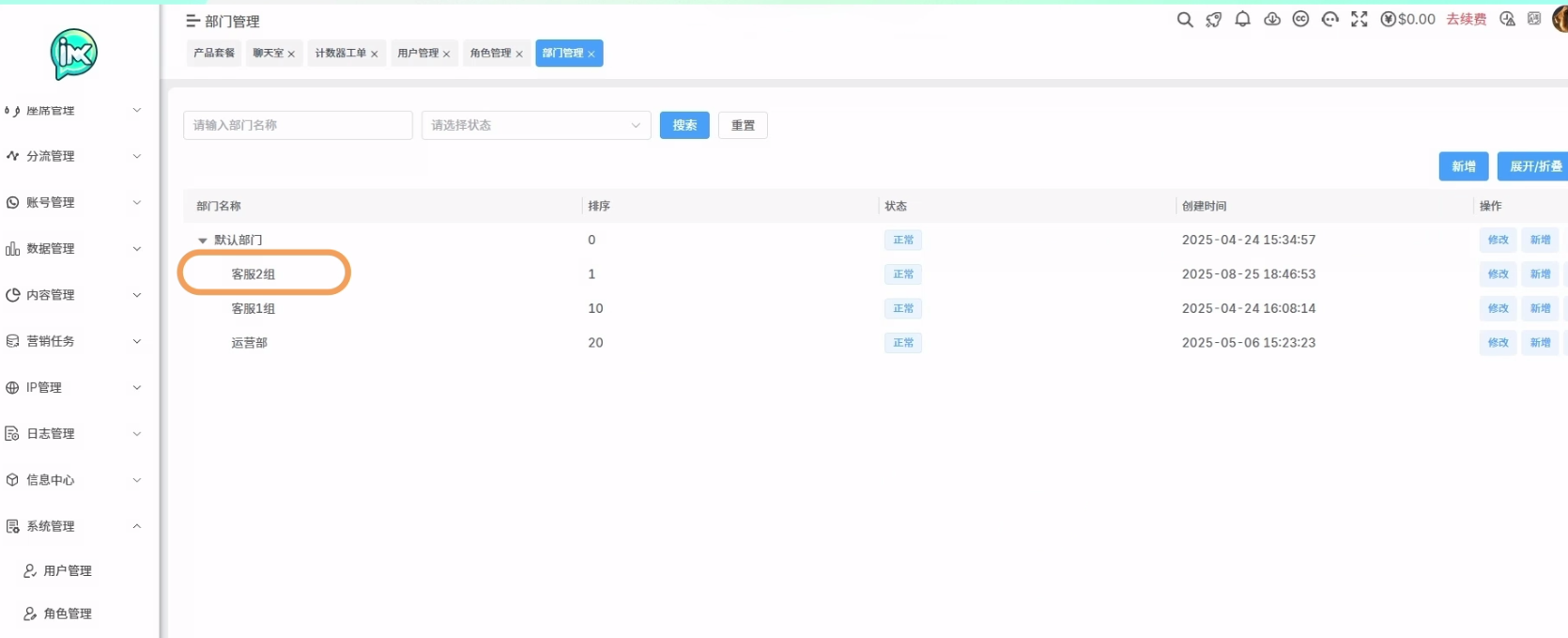Click the customer service headset icon

[1330, 20]
